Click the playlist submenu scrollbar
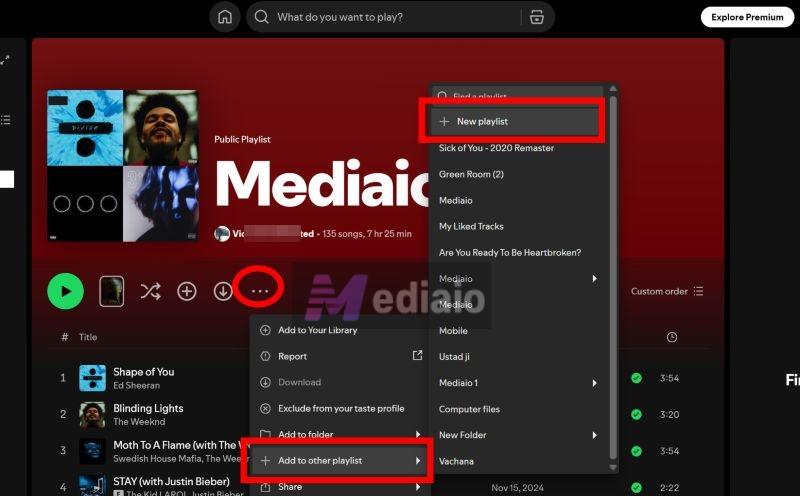Screen dimensions: 800x496 click(613, 276)
